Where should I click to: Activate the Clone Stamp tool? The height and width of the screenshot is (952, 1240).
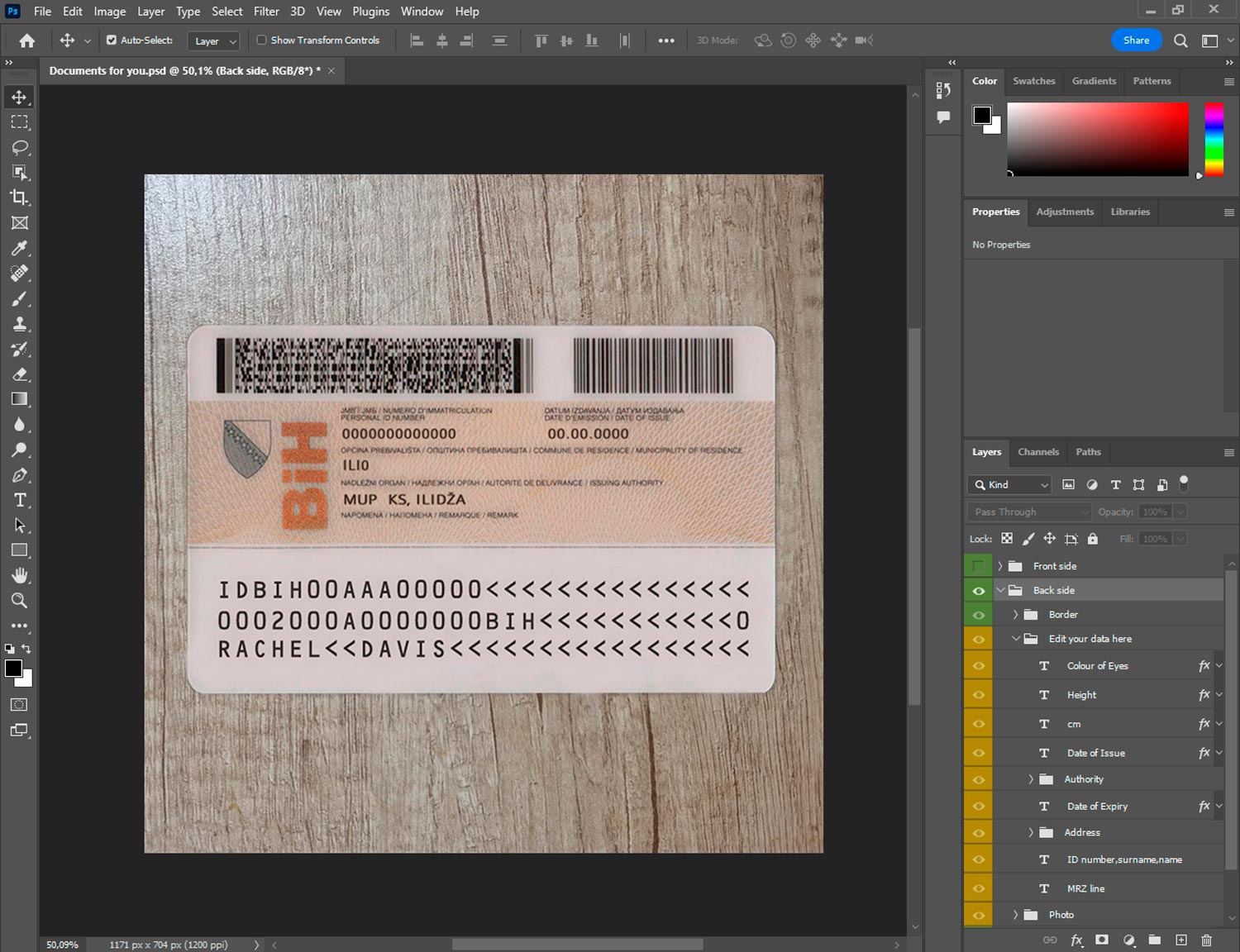click(x=19, y=324)
